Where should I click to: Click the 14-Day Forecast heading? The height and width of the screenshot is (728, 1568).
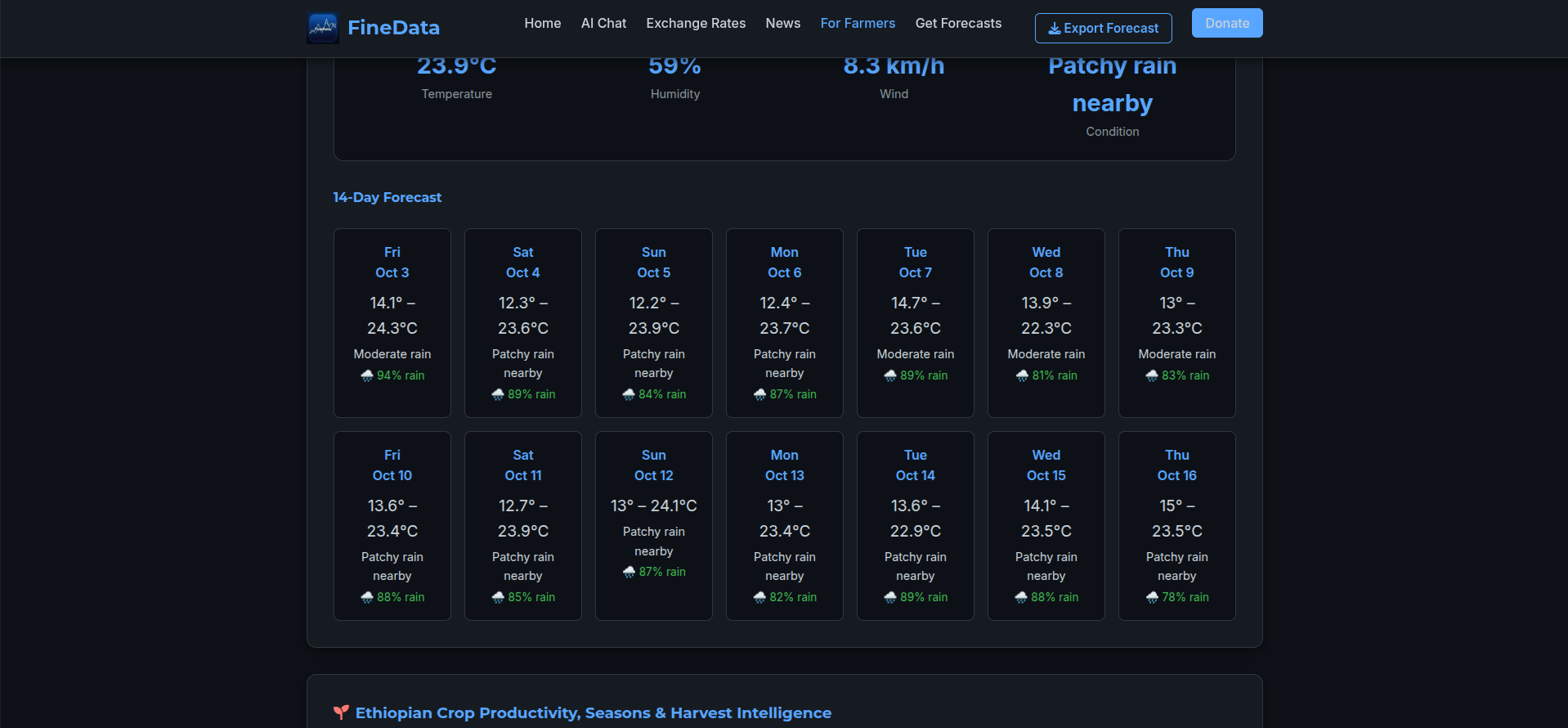click(x=387, y=197)
